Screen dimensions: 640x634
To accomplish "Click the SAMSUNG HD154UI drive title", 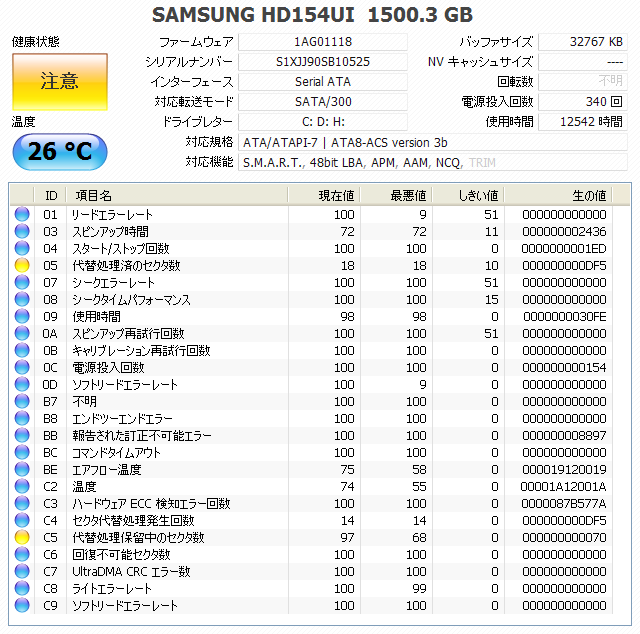I will [312, 15].
